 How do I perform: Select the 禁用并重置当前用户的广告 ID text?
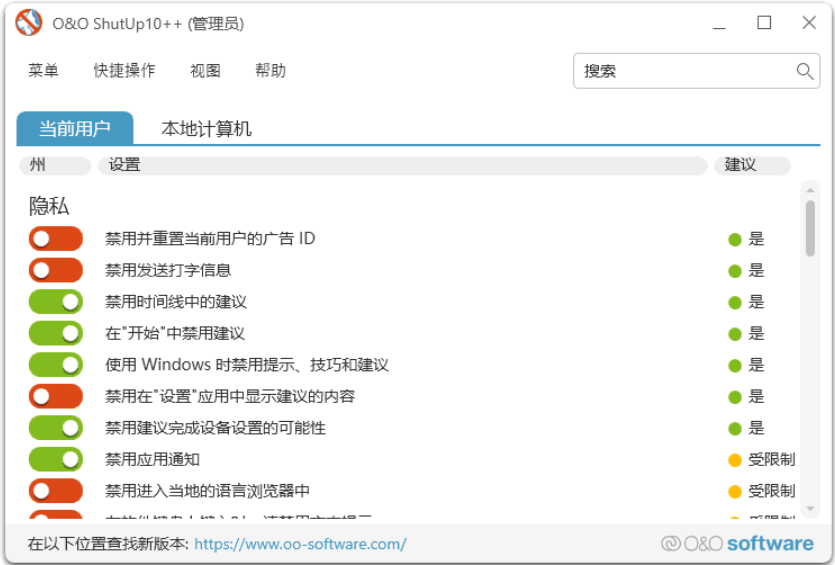210,239
